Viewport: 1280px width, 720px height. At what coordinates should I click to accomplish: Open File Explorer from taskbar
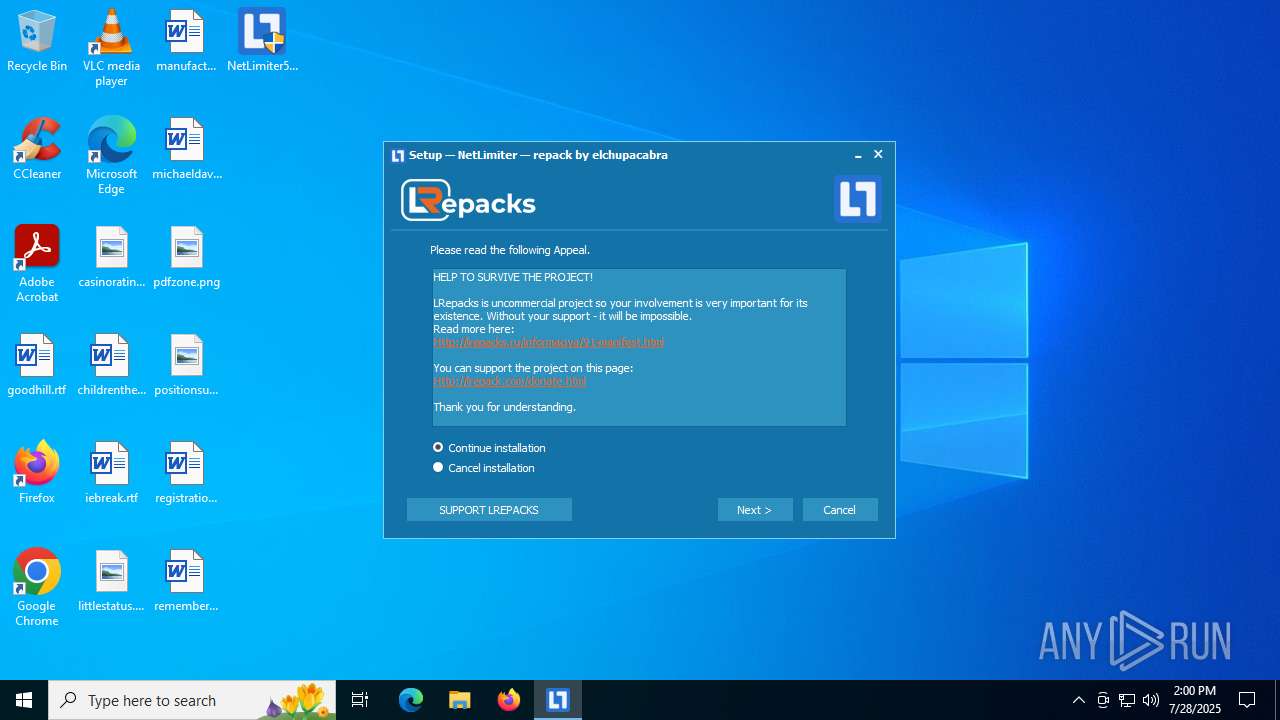pos(459,700)
